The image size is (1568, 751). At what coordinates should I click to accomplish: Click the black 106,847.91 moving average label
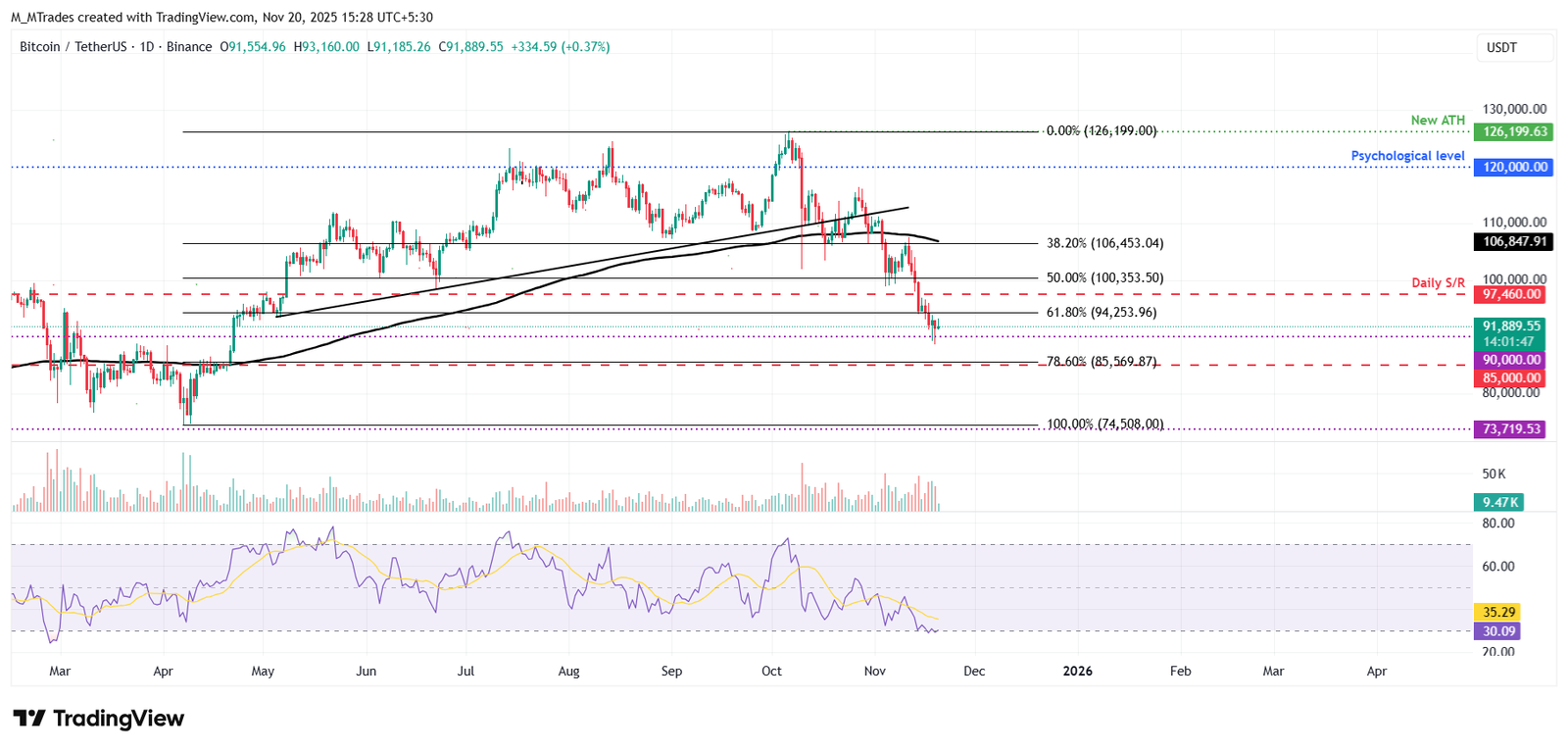coord(1514,241)
